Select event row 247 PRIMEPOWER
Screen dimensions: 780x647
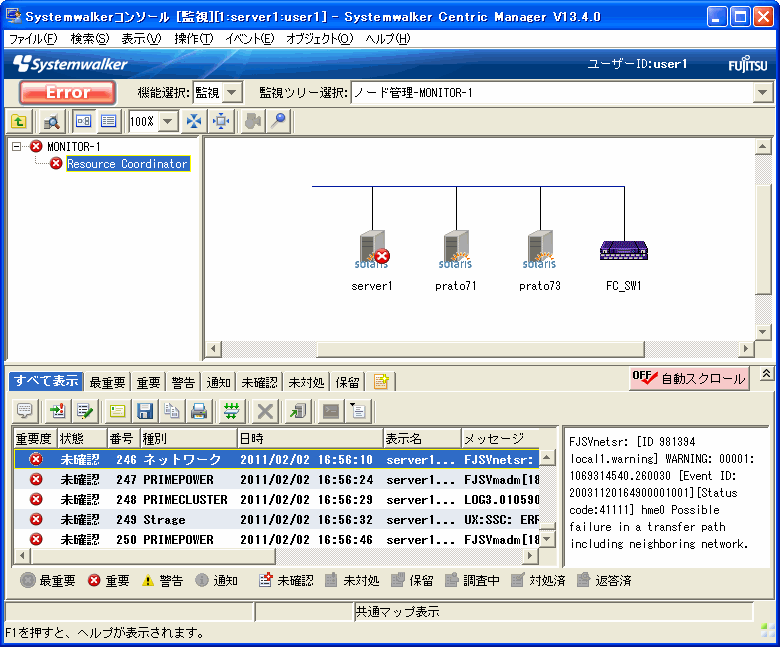(x=277, y=479)
